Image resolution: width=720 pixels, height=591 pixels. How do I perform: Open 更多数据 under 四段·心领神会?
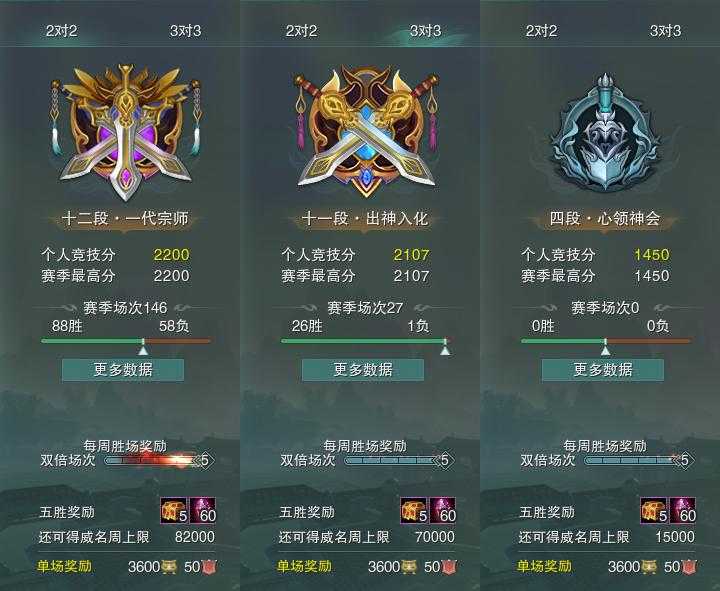(x=603, y=370)
